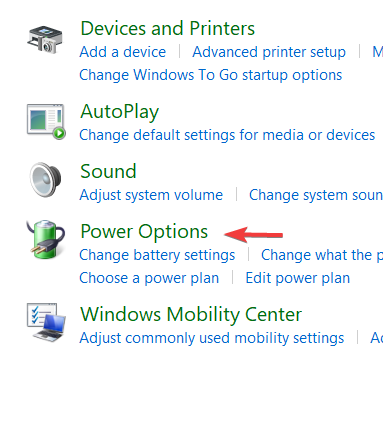Select Choose a power plan
Viewport: 383px width, 448px height.
click(x=149, y=278)
